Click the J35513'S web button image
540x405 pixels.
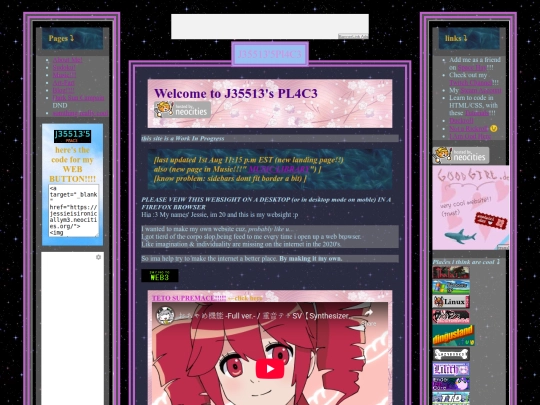pos(72,136)
